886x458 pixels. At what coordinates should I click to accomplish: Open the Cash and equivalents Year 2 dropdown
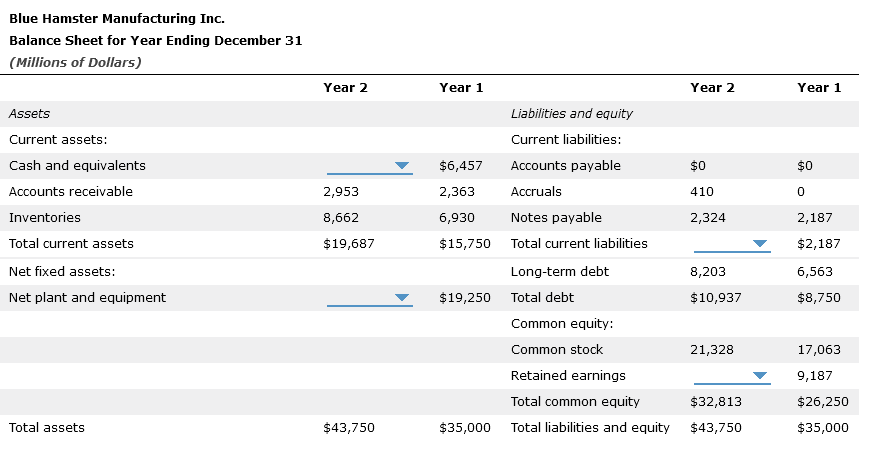[x=369, y=166]
